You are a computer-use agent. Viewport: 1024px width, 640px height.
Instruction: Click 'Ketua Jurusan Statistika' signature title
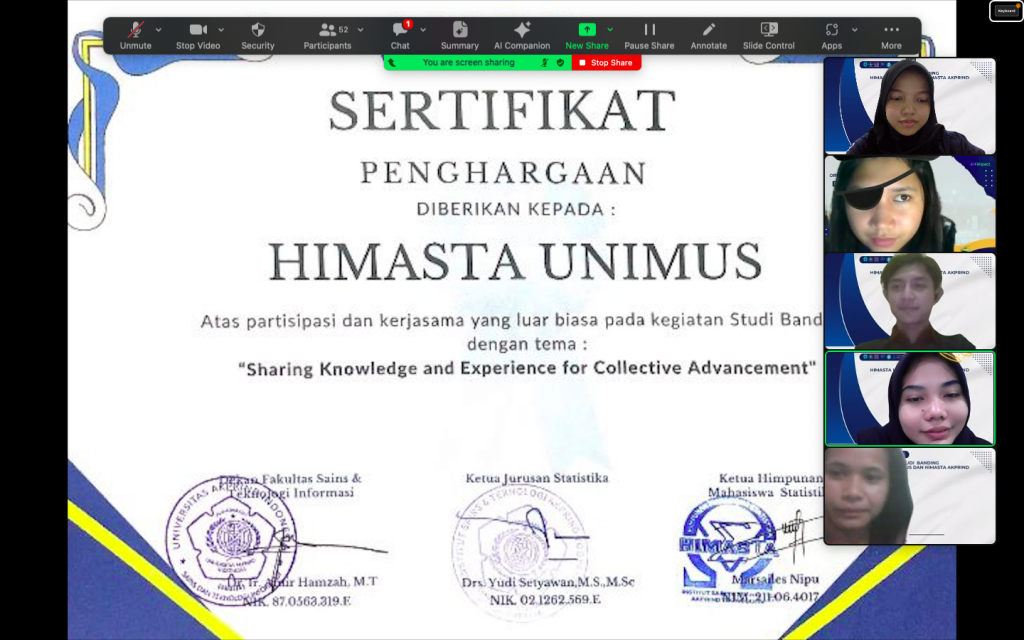point(537,478)
